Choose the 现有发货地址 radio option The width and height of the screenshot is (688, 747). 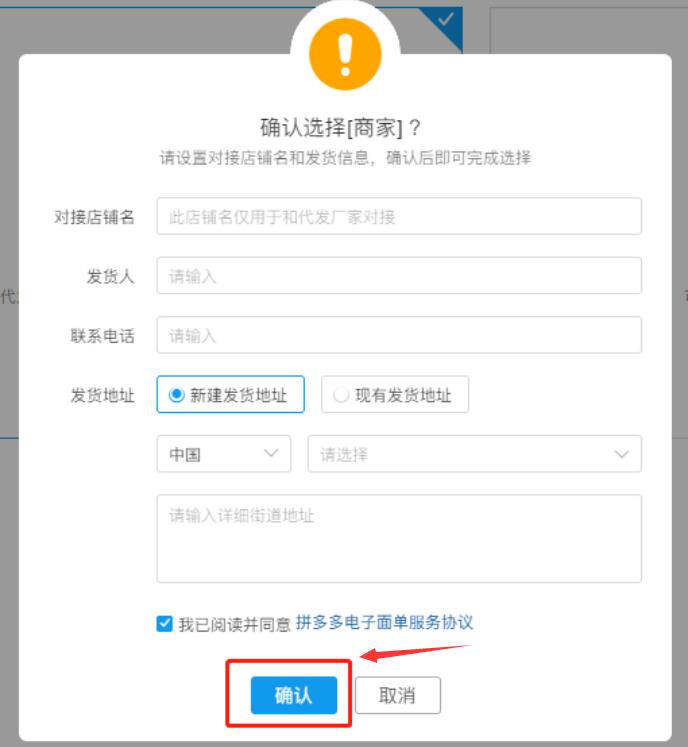(341, 395)
